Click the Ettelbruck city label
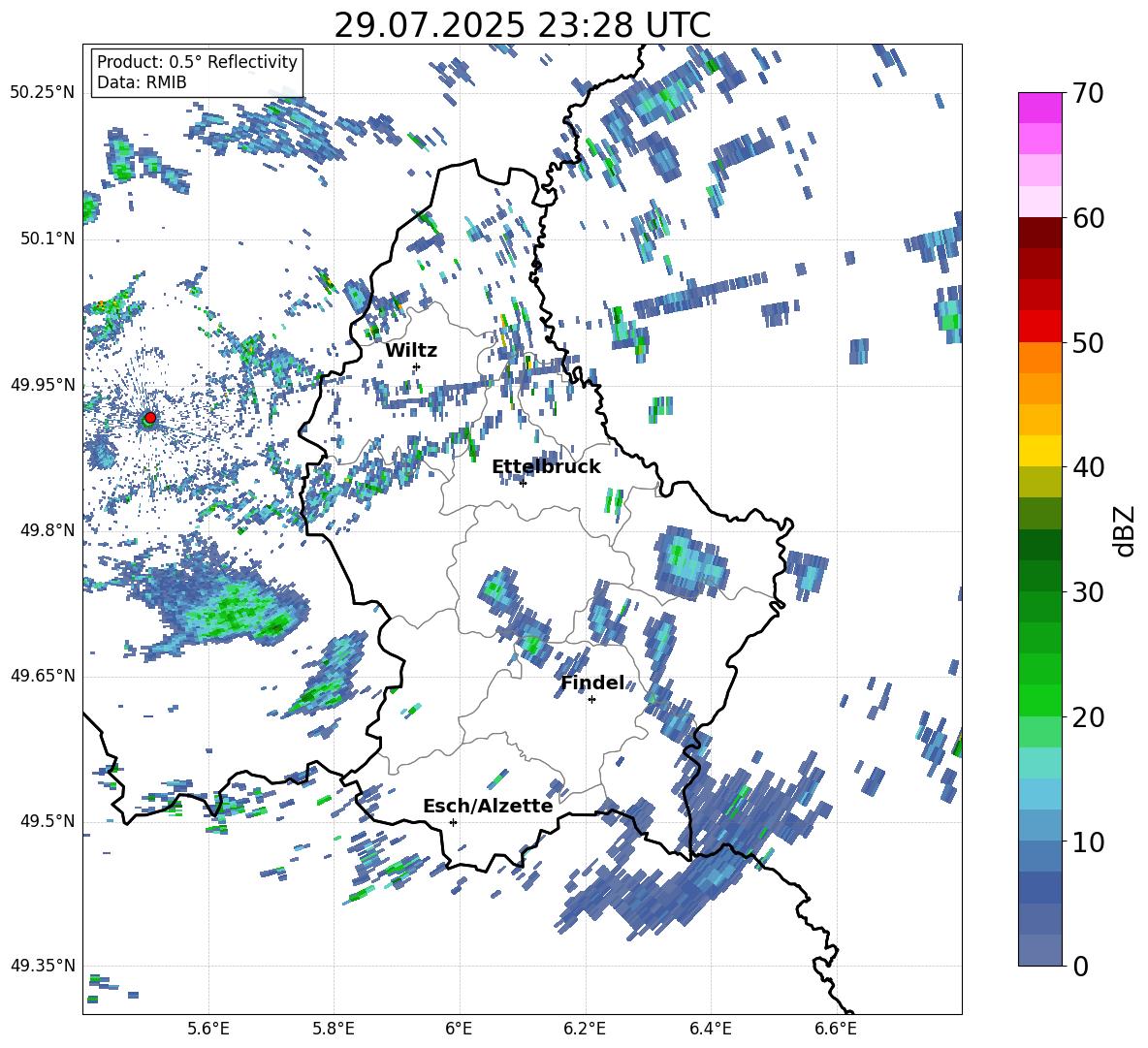The height and width of the screenshot is (1048, 1148). 546,467
